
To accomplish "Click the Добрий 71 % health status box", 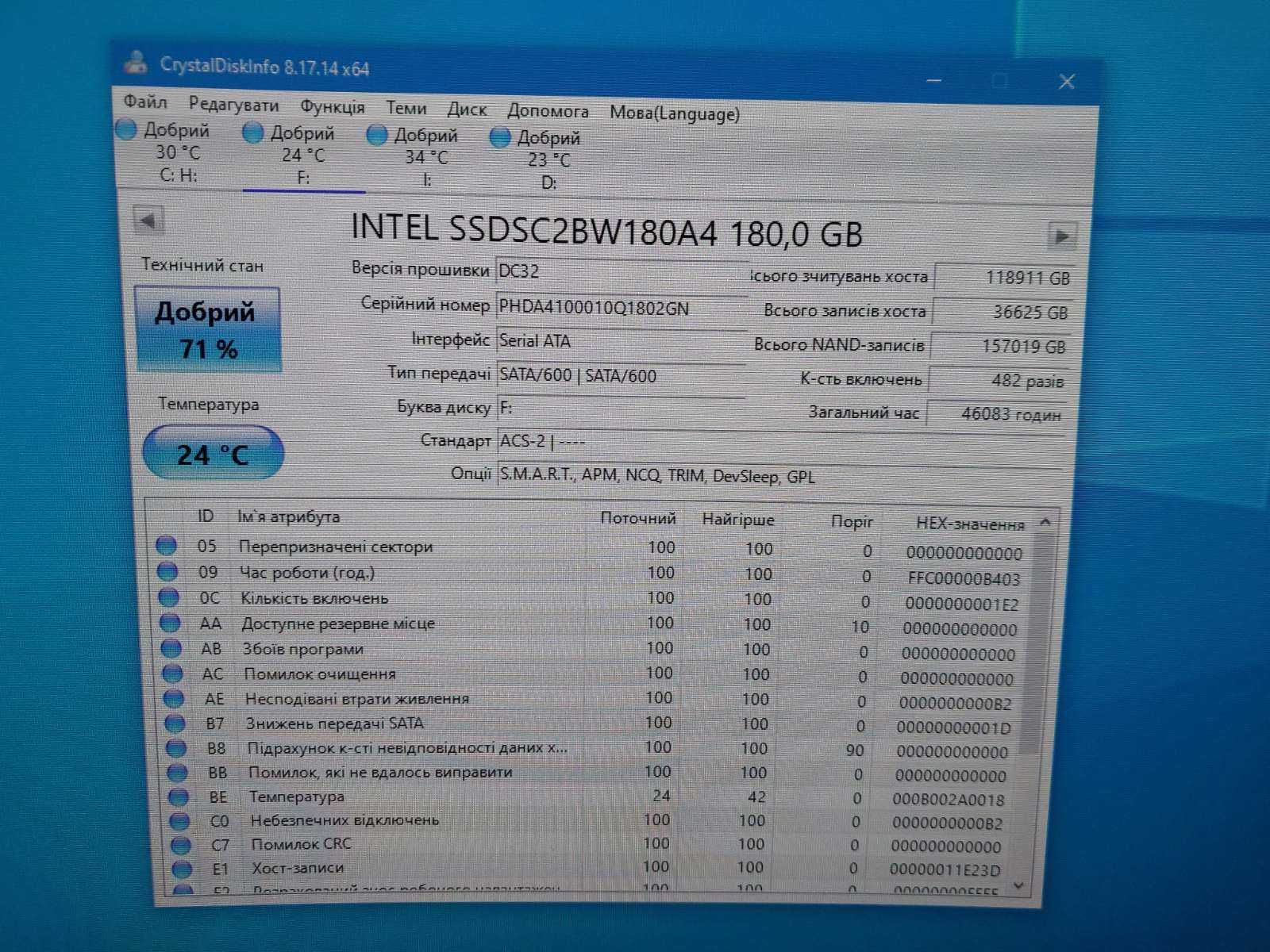I will tap(208, 329).
